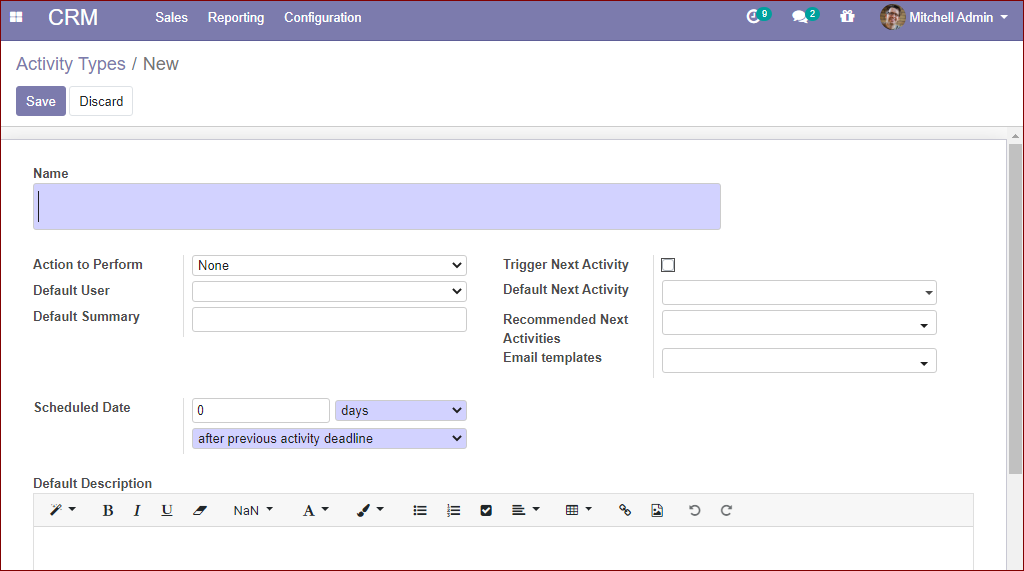Enable the Trigger Next Activity checkbox
The height and width of the screenshot is (571, 1024).
668,265
